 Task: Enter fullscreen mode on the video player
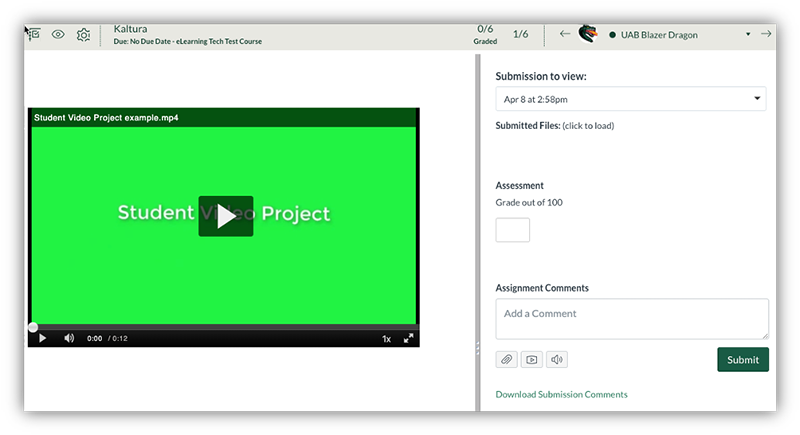408,339
